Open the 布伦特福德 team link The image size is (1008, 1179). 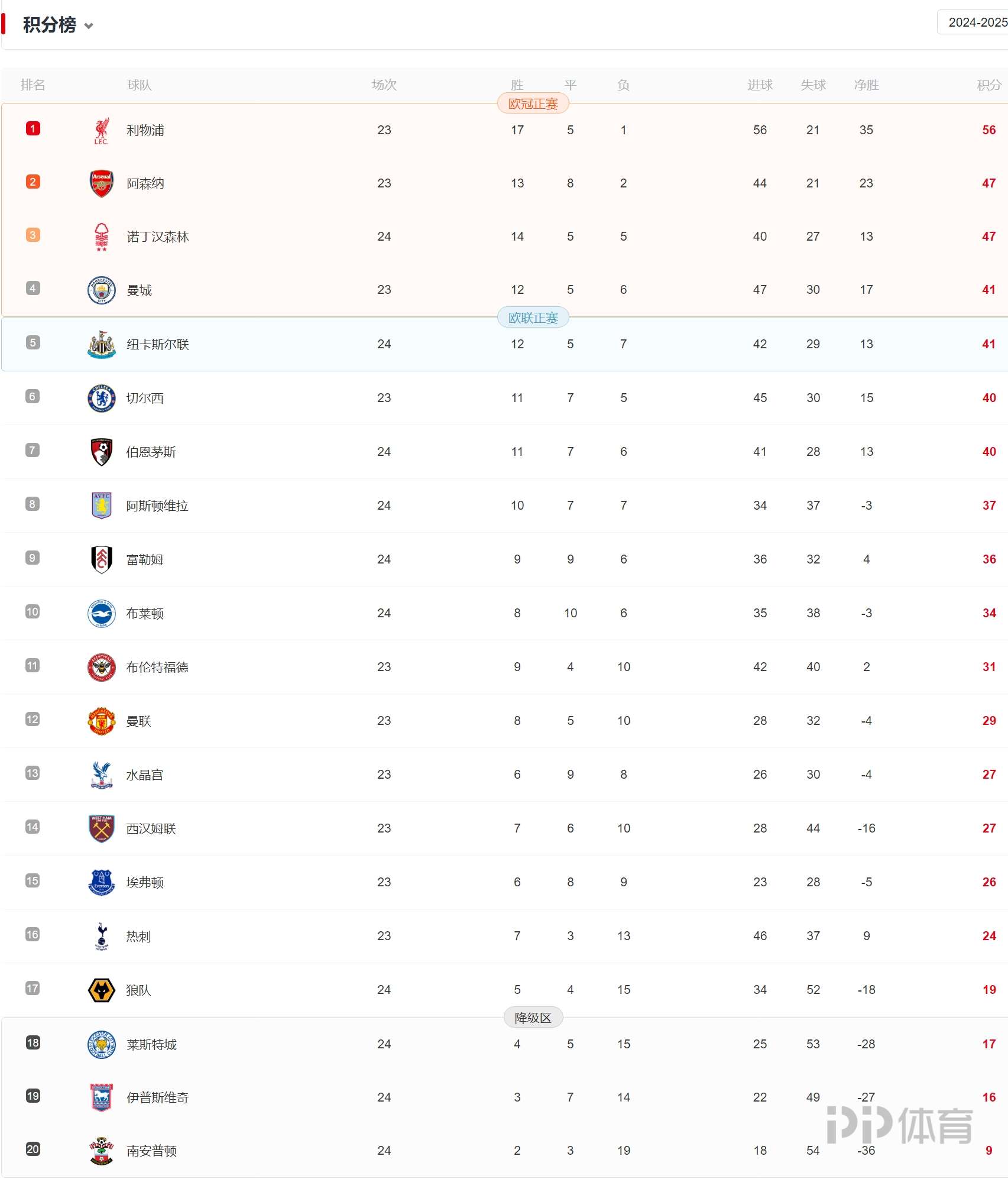point(157,667)
